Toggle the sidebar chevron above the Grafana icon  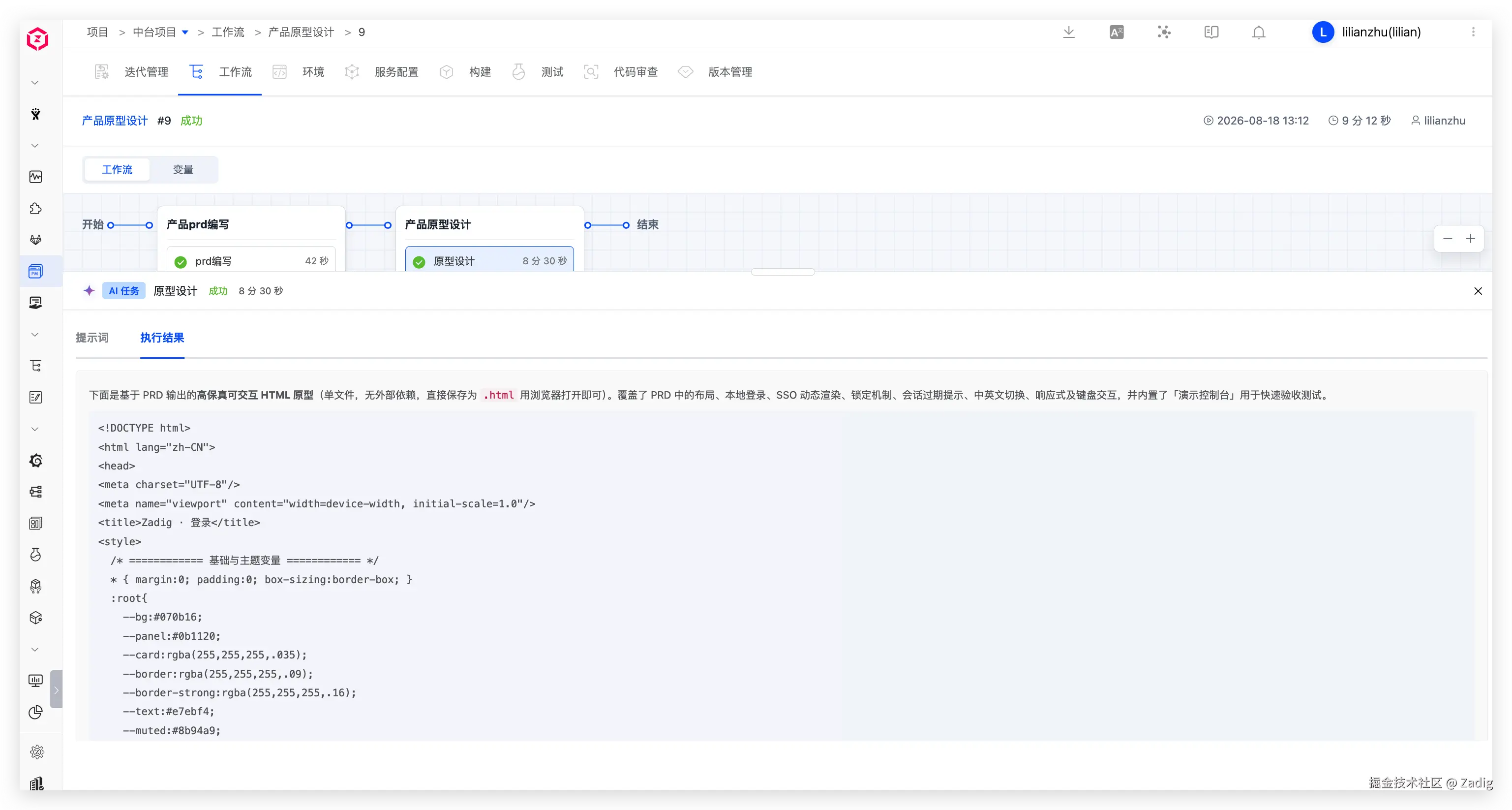pyautogui.click(x=34, y=430)
